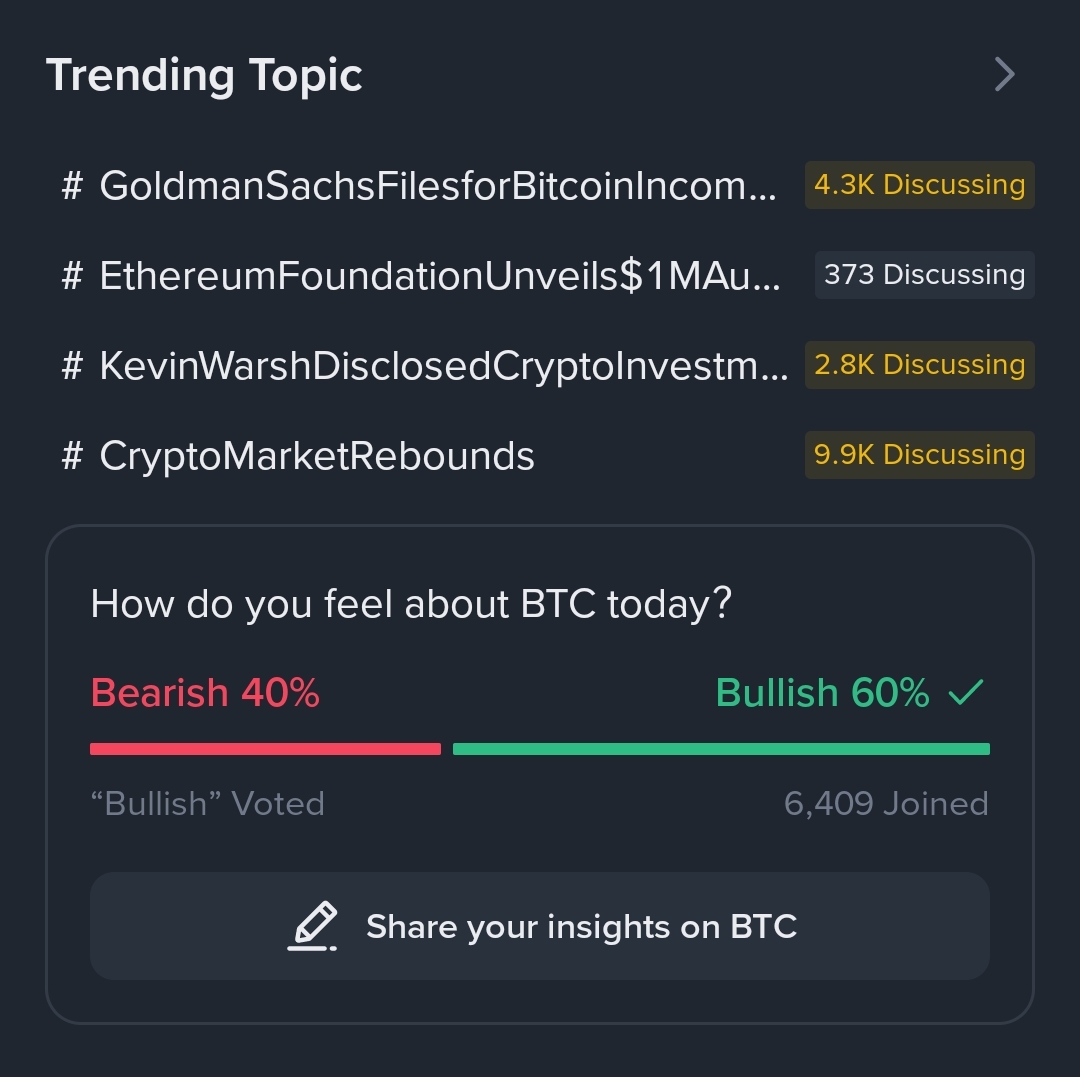Tap the pencil edit icon
Image resolution: width=1080 pixels, height=1077 pixels.
coord(313,926)
